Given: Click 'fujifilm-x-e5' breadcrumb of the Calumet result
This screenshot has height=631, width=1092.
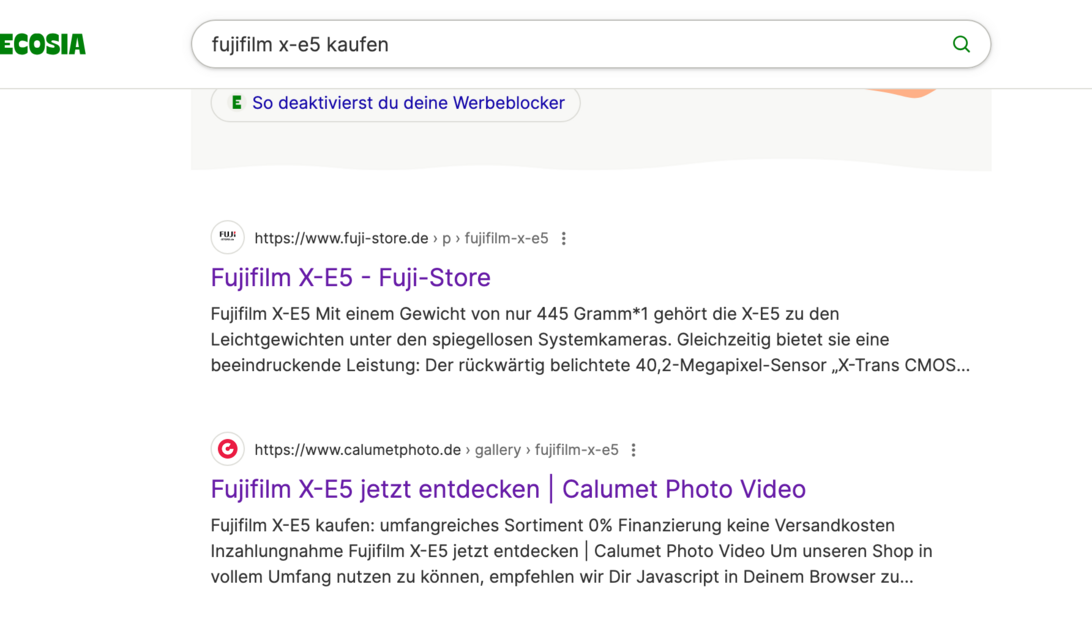Looking at the screenshot, I should click(576, 450).
